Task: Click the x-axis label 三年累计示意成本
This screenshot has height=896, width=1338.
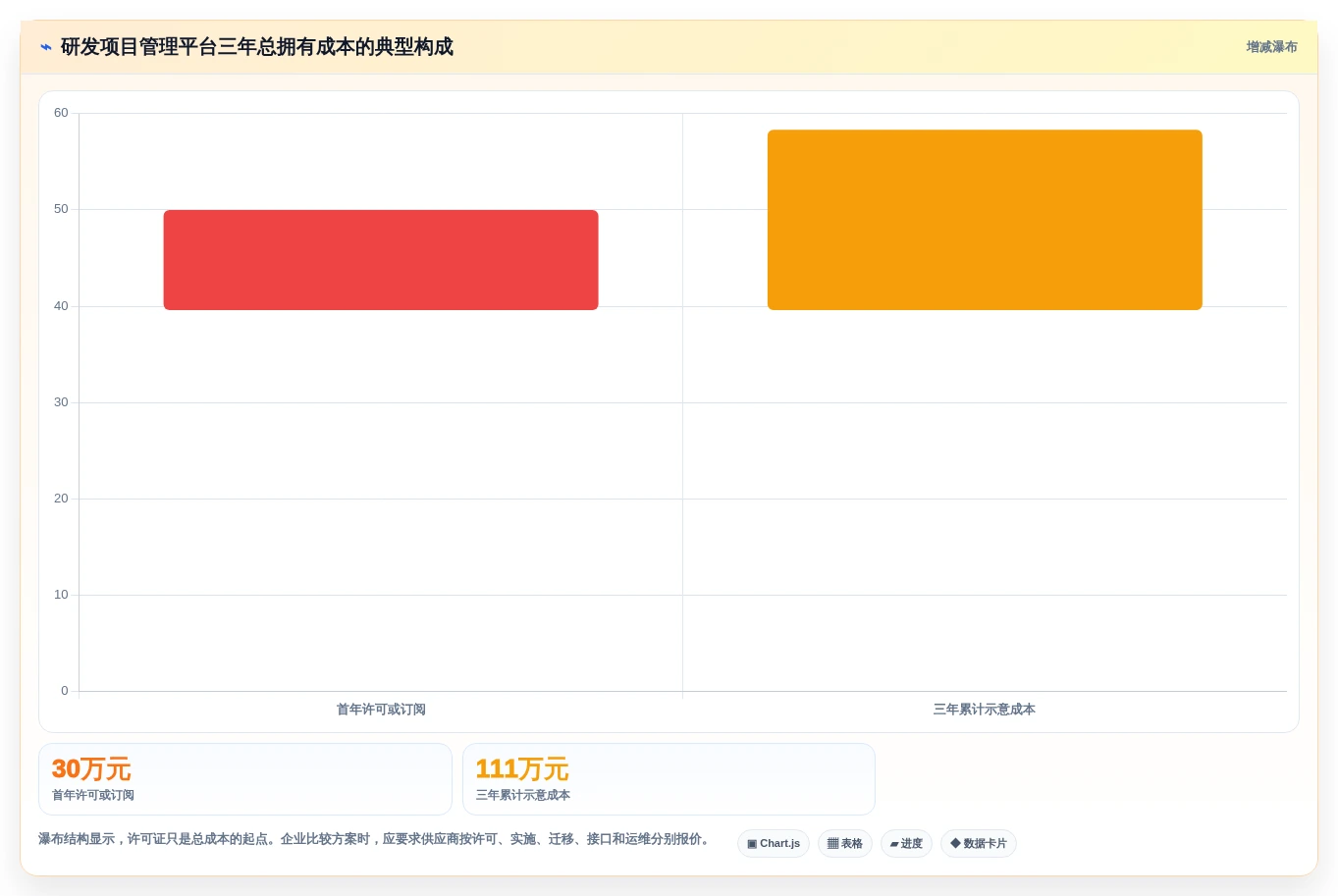Action: click(985, 710)
